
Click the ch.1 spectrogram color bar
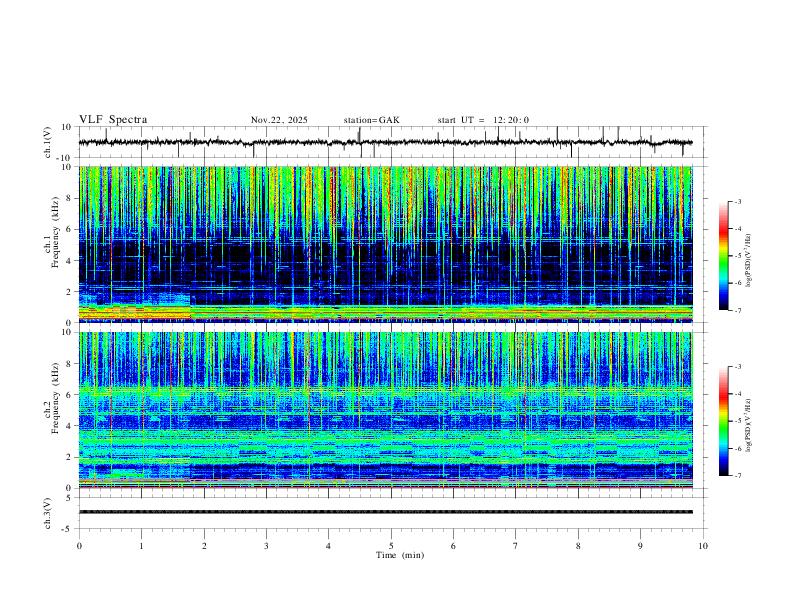pos(724,256)
